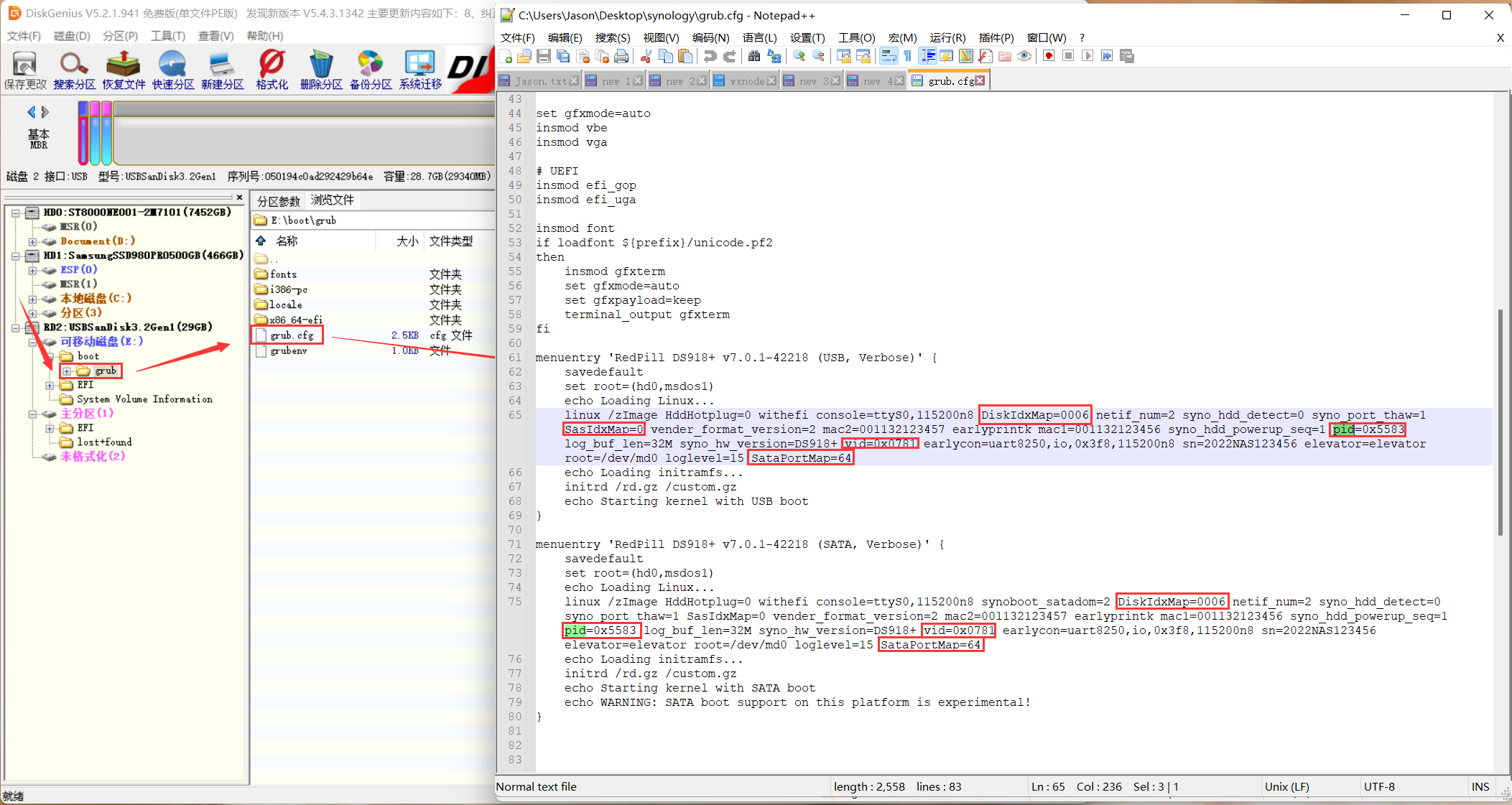Click Notepad++ Find binoculars icon
The height and width of the screenshot is (805, 1512).
tap(754, 56)
